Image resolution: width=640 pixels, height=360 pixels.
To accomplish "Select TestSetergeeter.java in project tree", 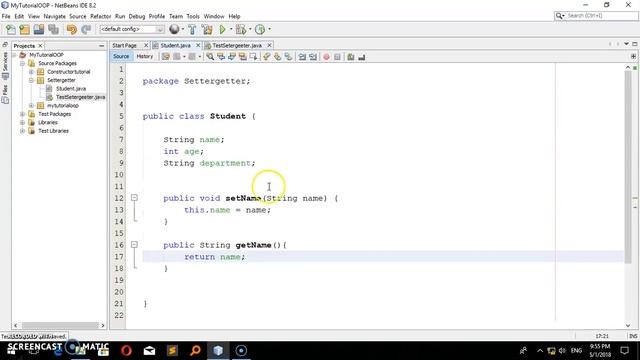I will point(80,97).
